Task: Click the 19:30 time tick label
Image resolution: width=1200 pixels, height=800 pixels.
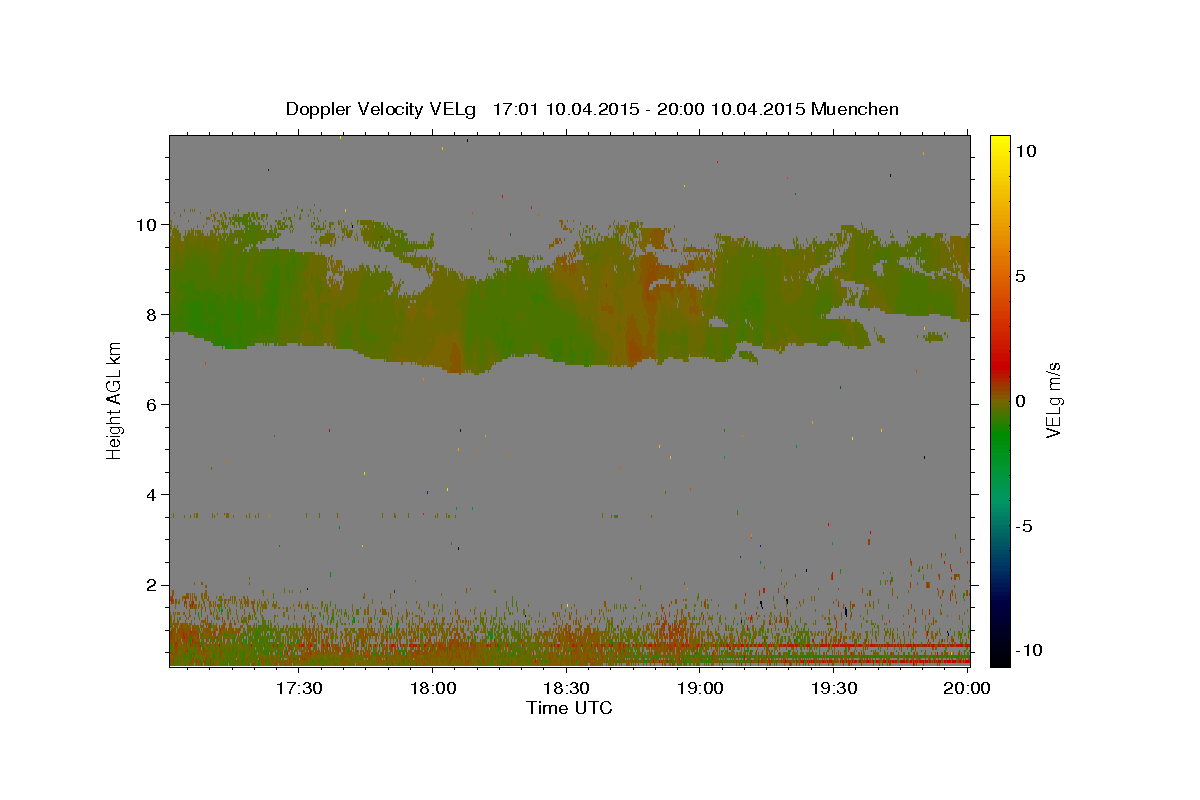Action: pos(835,688)
